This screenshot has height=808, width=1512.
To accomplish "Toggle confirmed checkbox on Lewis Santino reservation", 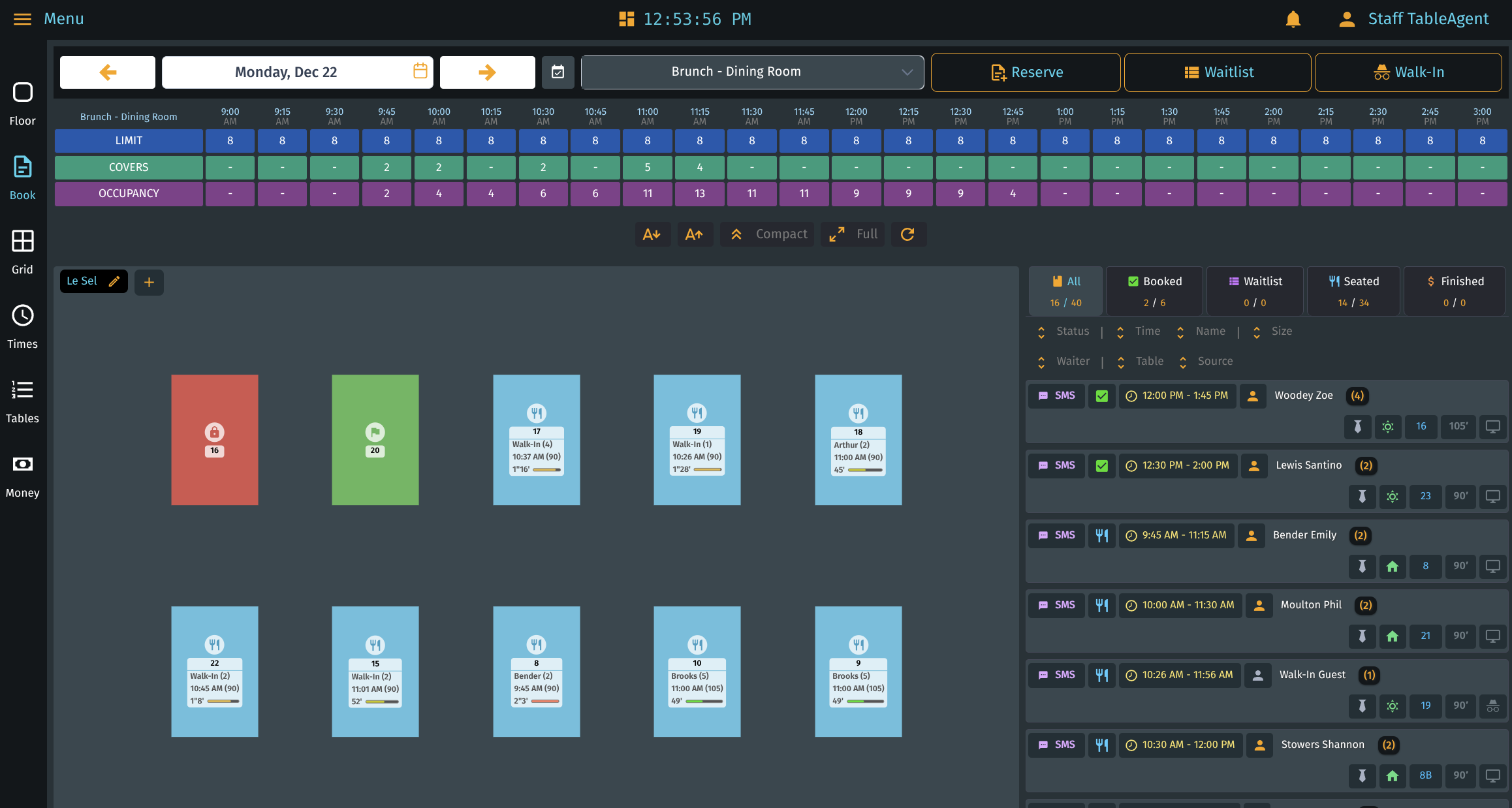I will click(x=1102, y=465).
